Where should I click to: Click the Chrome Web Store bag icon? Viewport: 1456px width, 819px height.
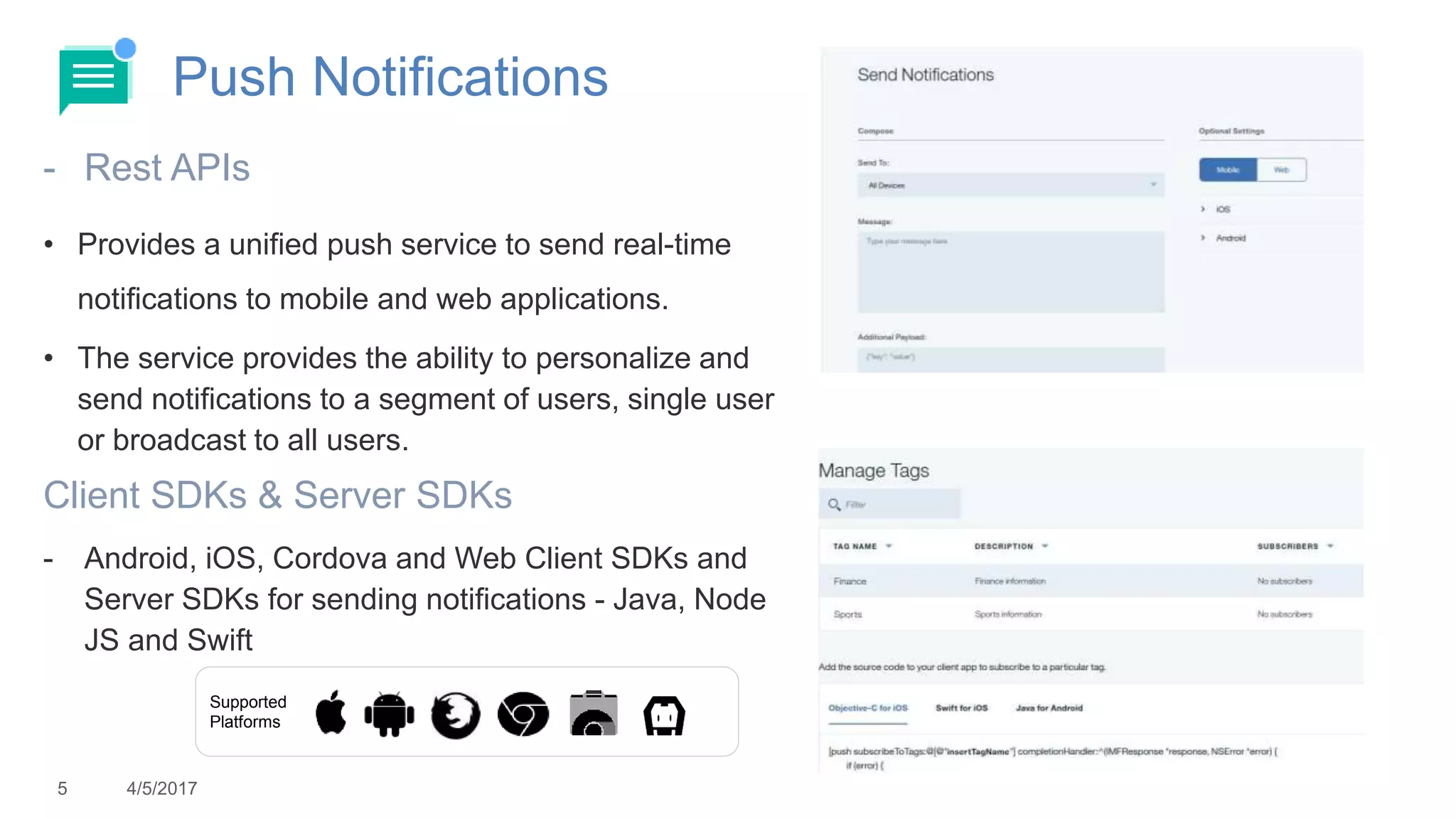coord(594,713)
